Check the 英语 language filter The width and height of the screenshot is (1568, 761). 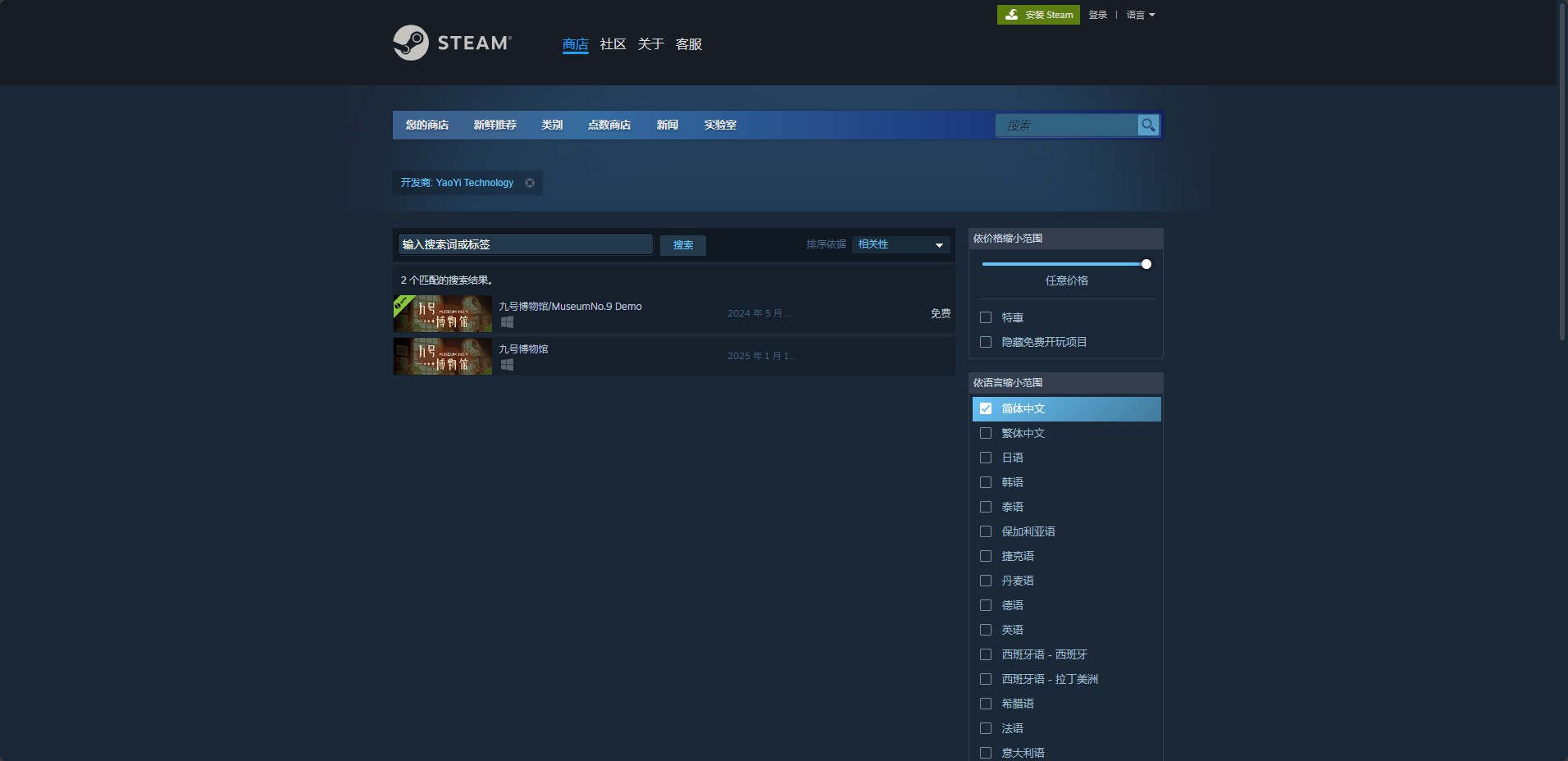986,630
